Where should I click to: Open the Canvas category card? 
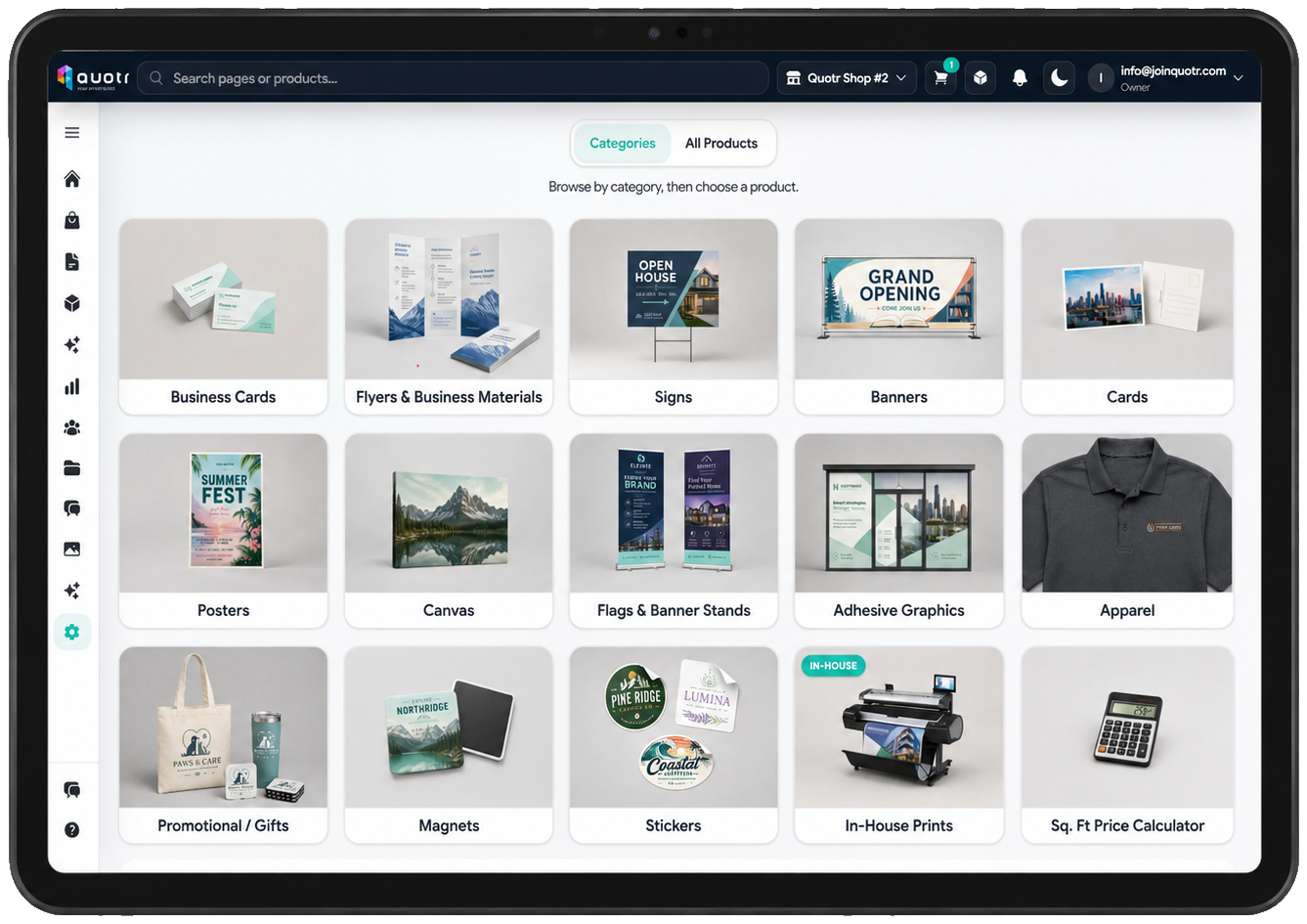point(449,530)
